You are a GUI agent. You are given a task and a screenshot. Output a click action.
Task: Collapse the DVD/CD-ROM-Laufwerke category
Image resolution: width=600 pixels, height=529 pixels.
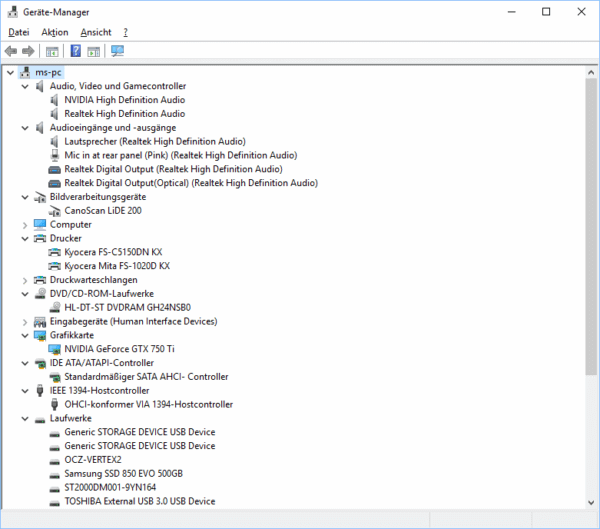25,294
